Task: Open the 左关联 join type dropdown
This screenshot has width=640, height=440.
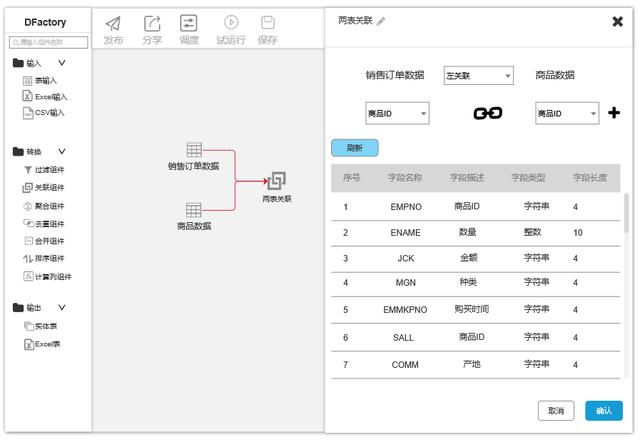Action: coord(478,76)
